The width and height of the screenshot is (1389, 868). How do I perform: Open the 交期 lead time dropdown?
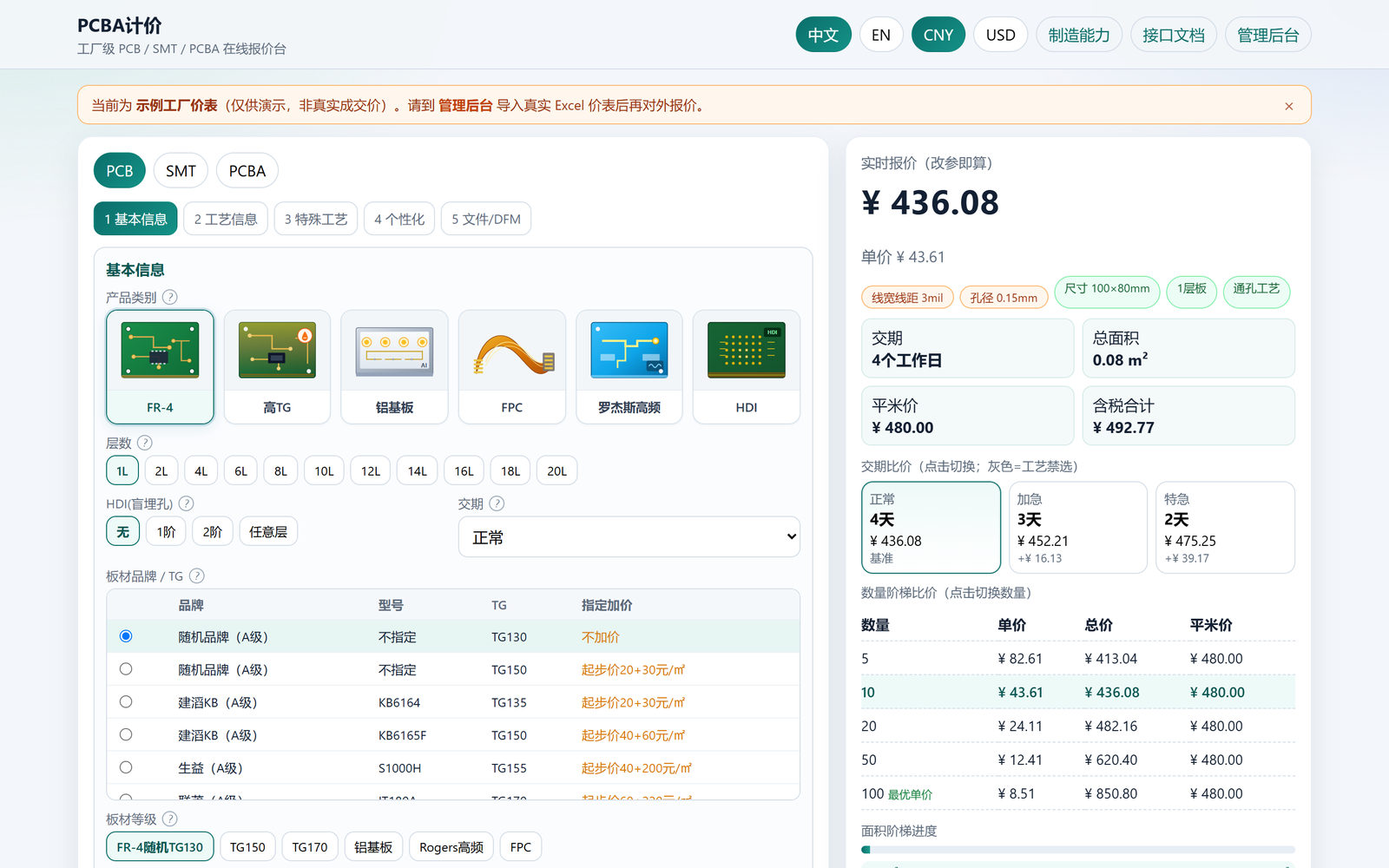[629, 537]
